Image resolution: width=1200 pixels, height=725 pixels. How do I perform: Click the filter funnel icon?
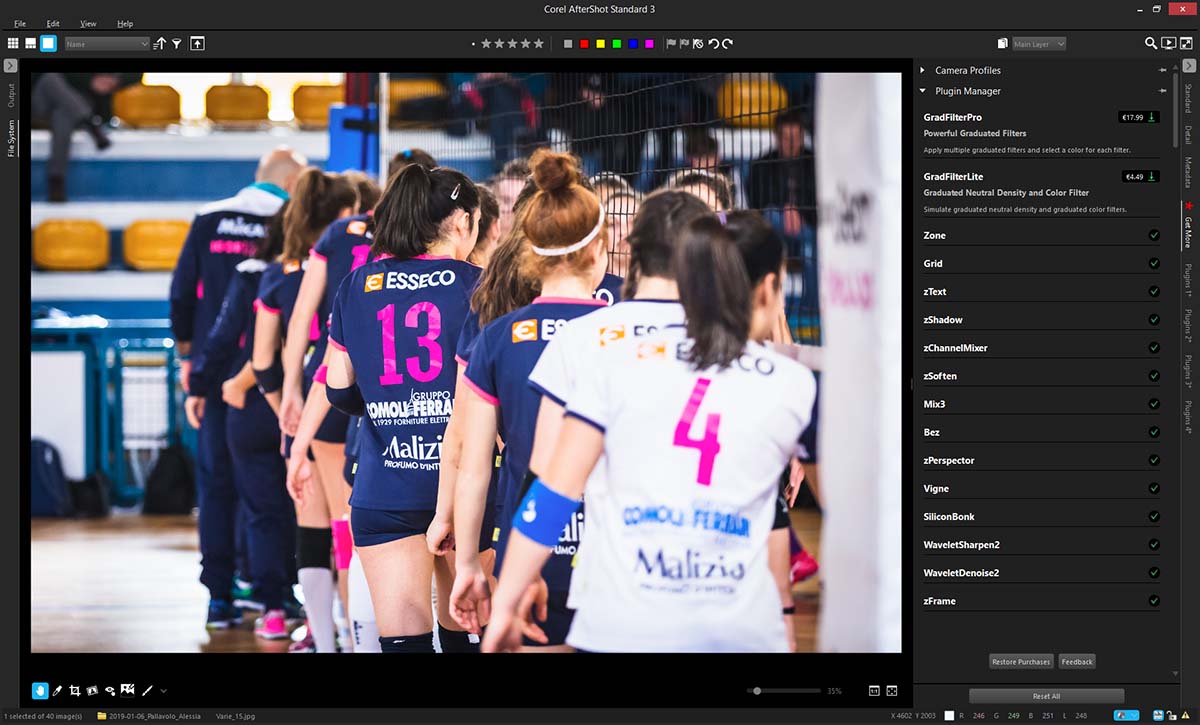[x=176, y=44]
